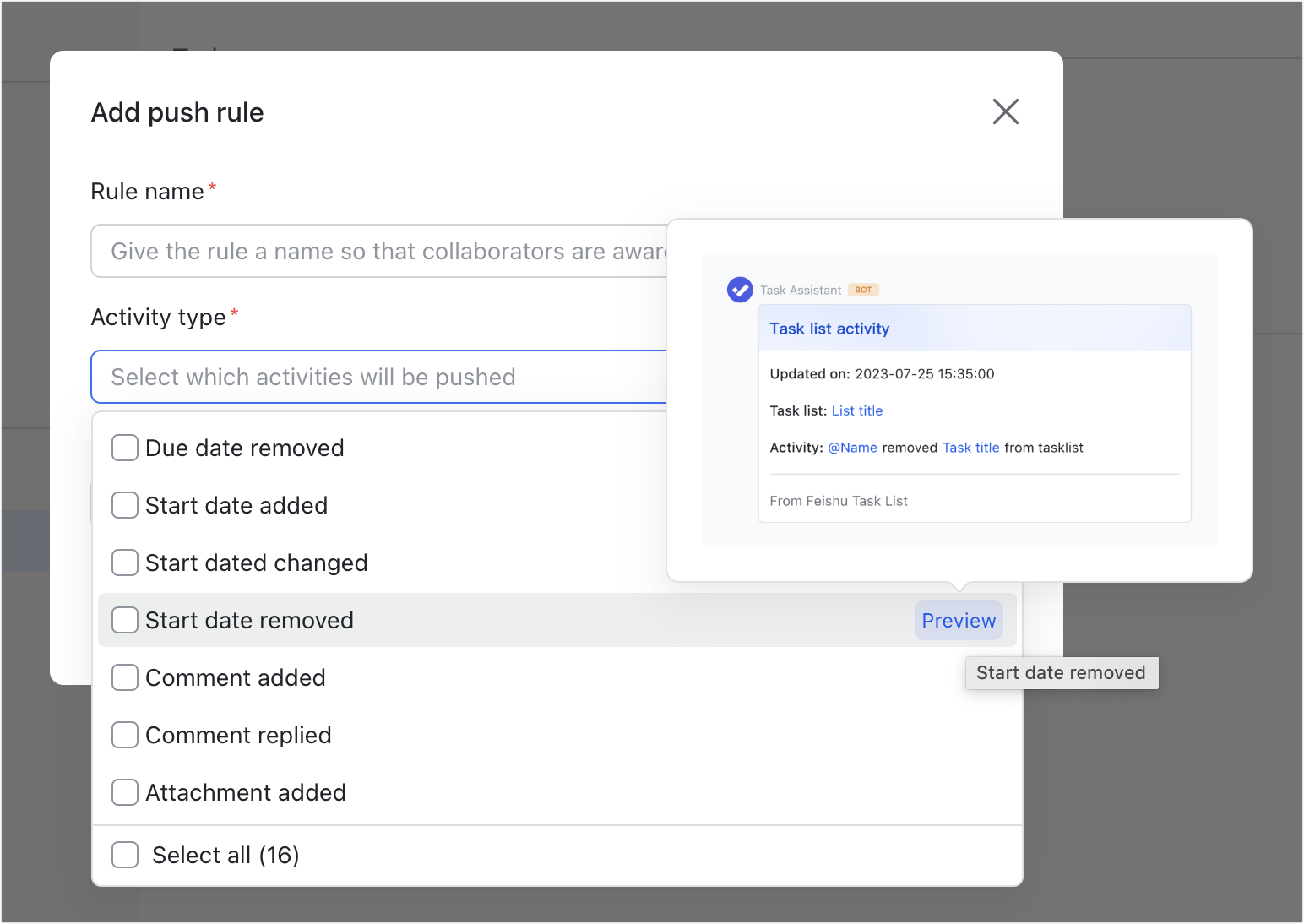Check the Comment replied checkbox

[x=124, y=734]
